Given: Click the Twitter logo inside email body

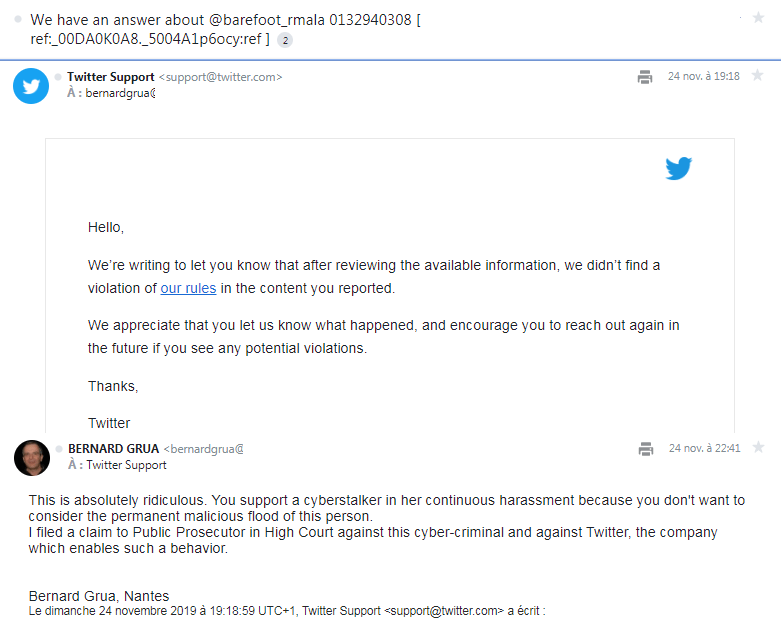Looking at the screenshot, I should click(679, 169).
